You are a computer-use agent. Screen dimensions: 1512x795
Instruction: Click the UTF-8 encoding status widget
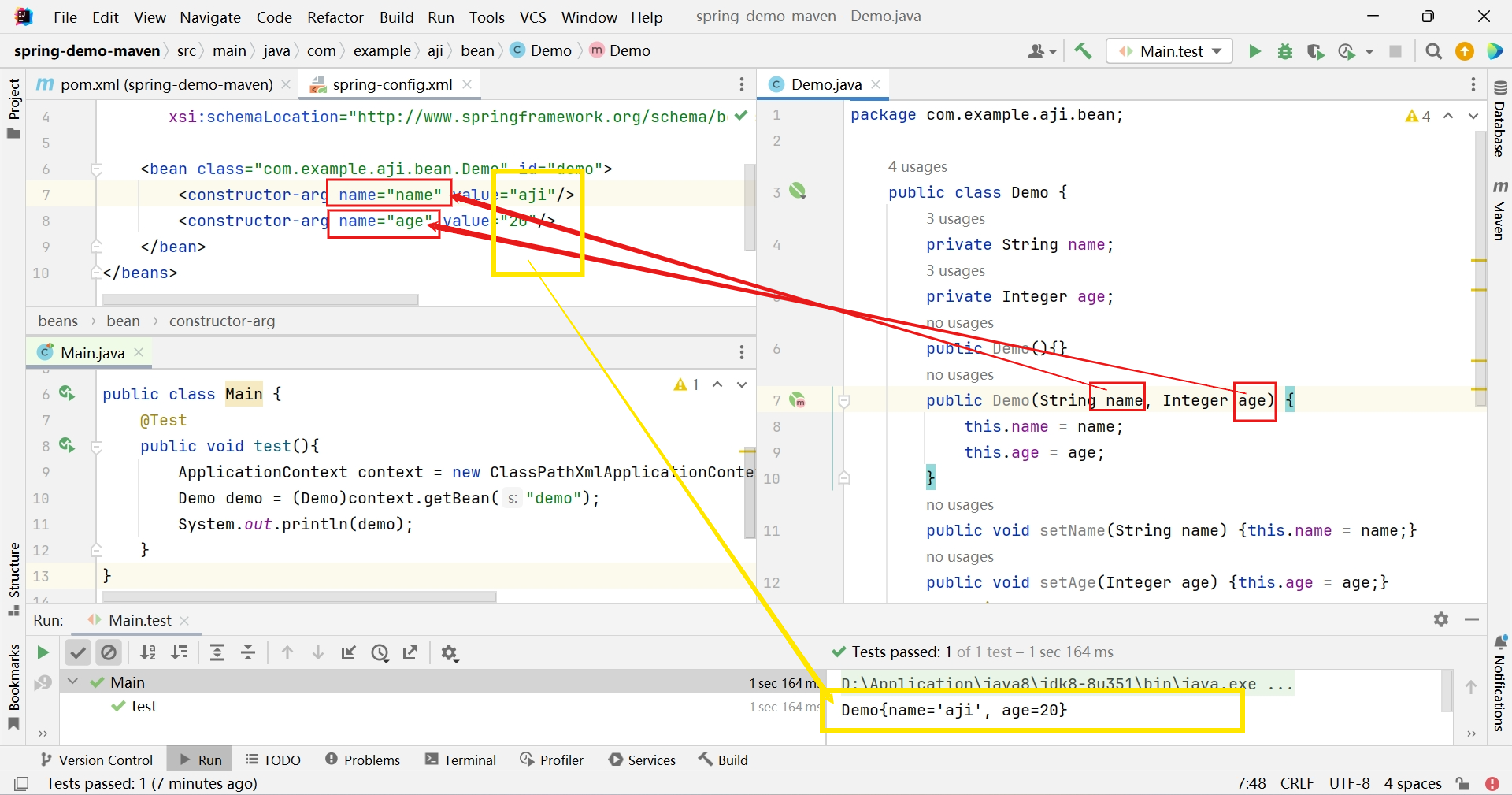[1350, 783]
